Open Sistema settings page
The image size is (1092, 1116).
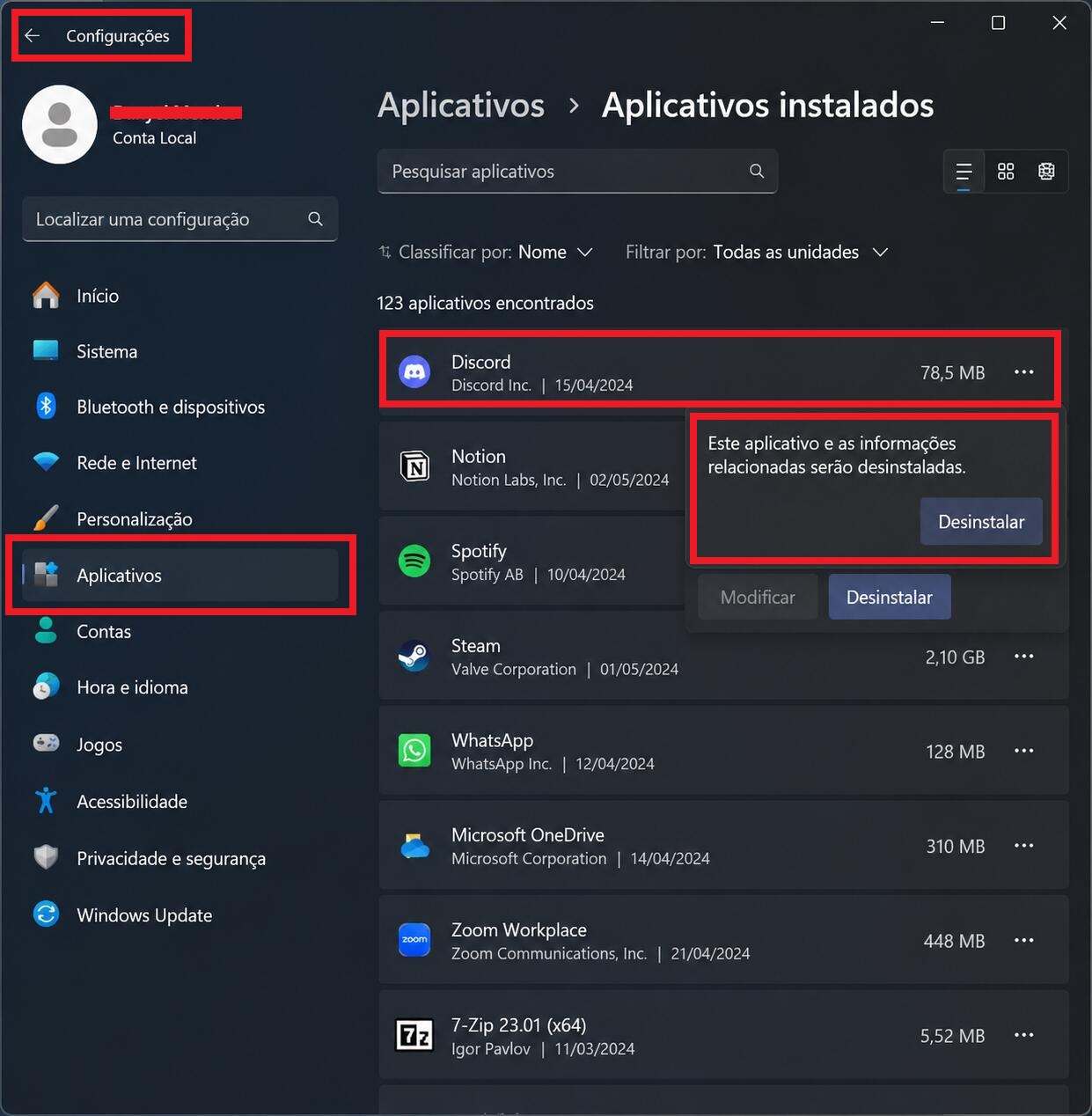tap(180, 351)
